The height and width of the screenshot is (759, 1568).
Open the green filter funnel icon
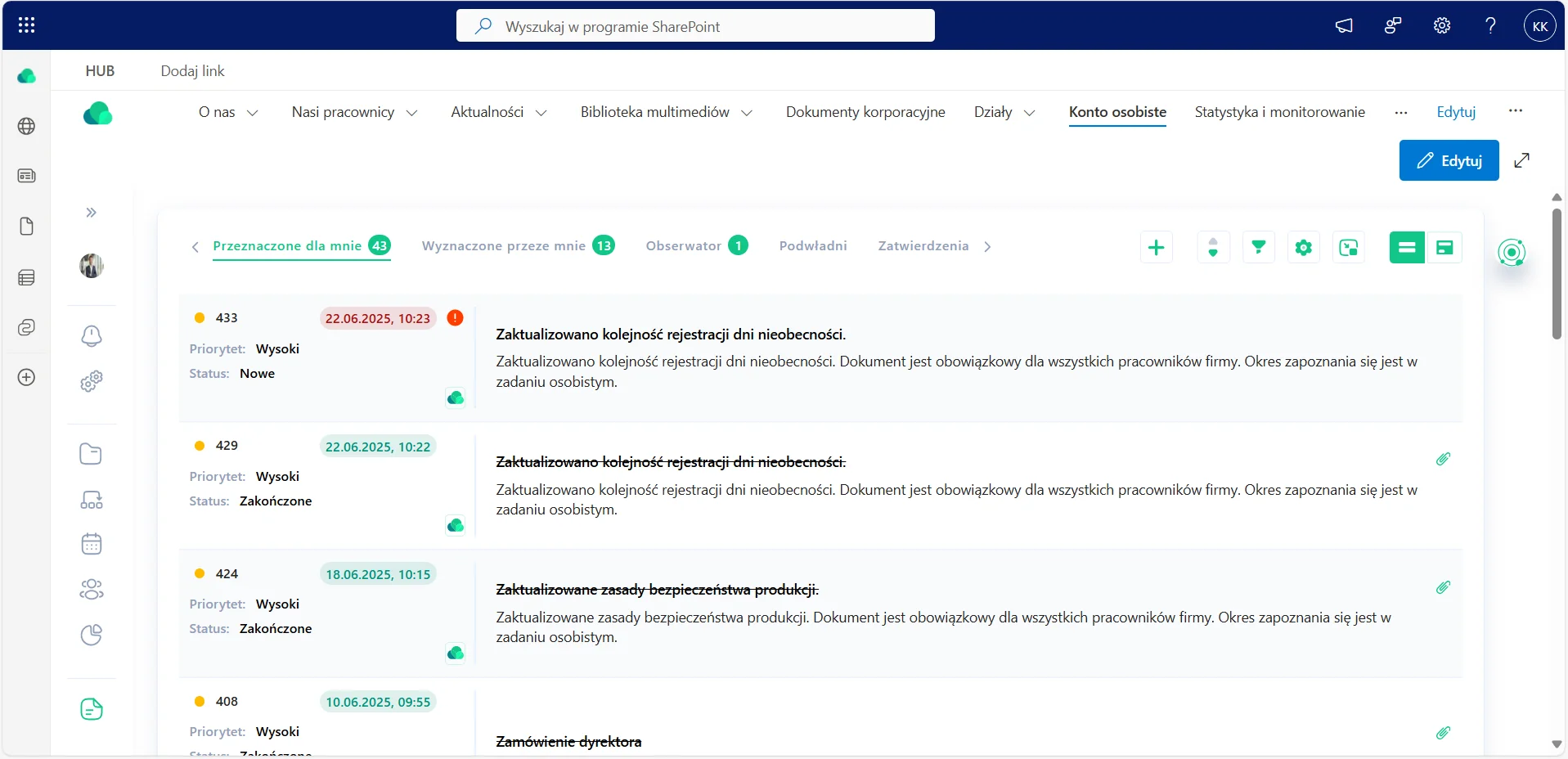(x=1258, y=247)
